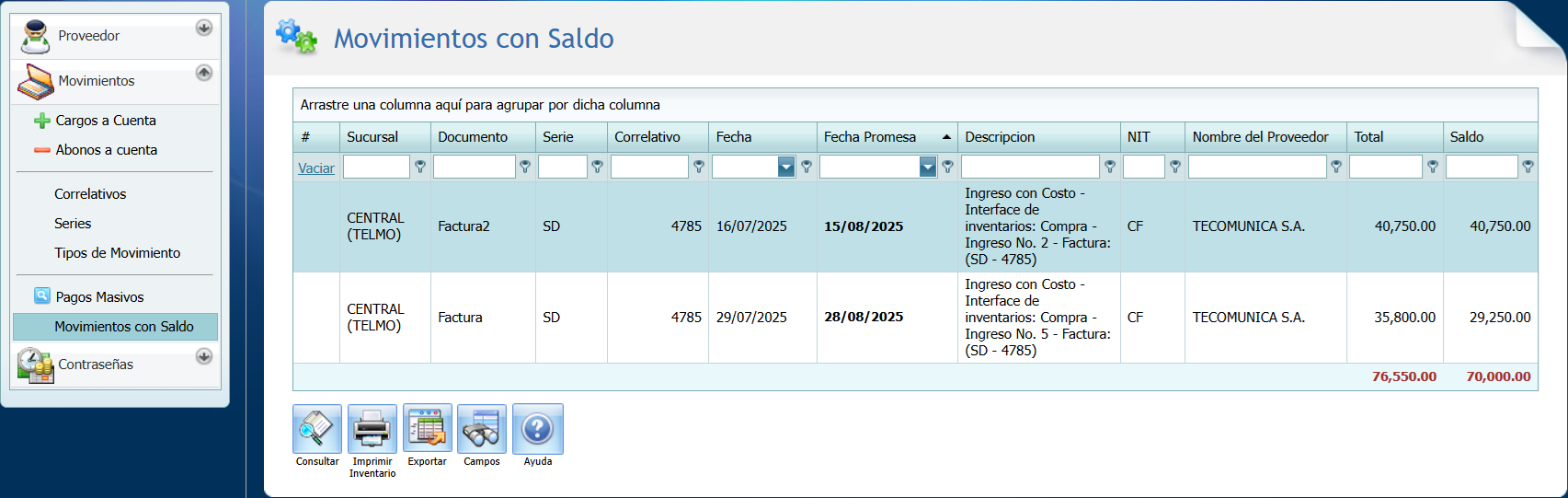The image size is (1568, 498).
Task: Click filter funnel icon for NIT column
Action: click(x=1175, y=167)
